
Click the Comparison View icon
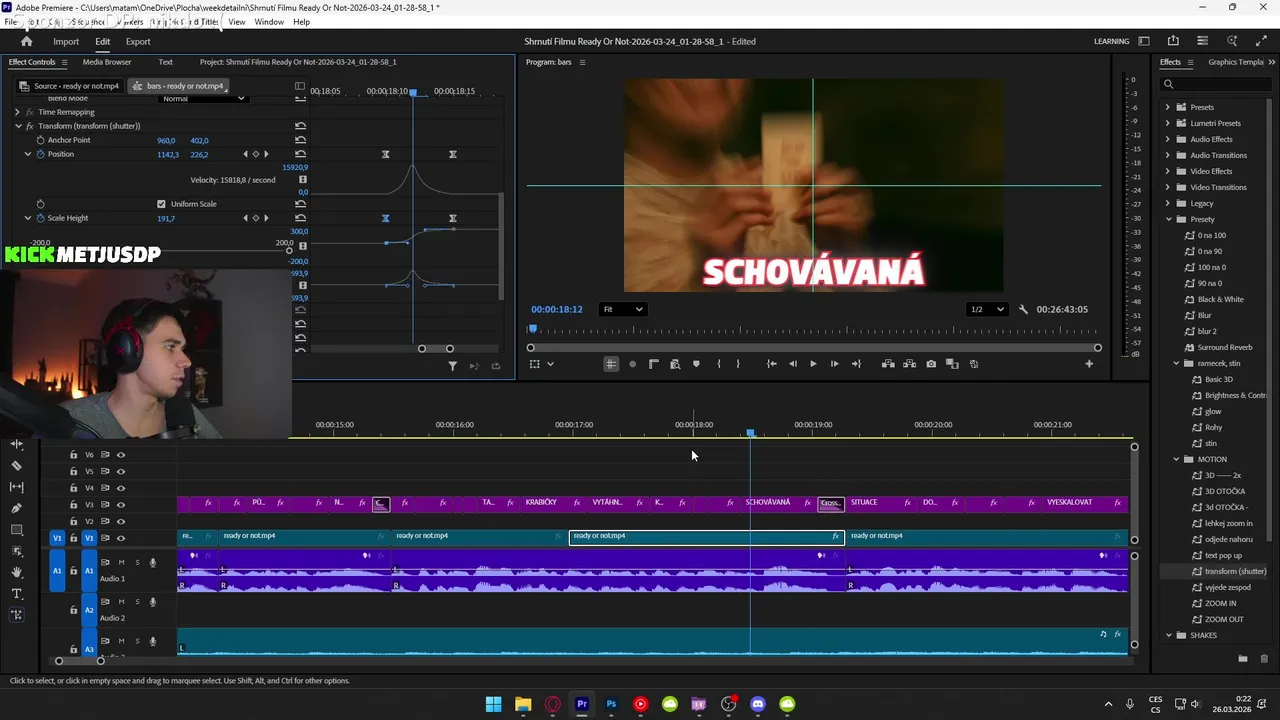pyautogui.click(x=952, y=364)
